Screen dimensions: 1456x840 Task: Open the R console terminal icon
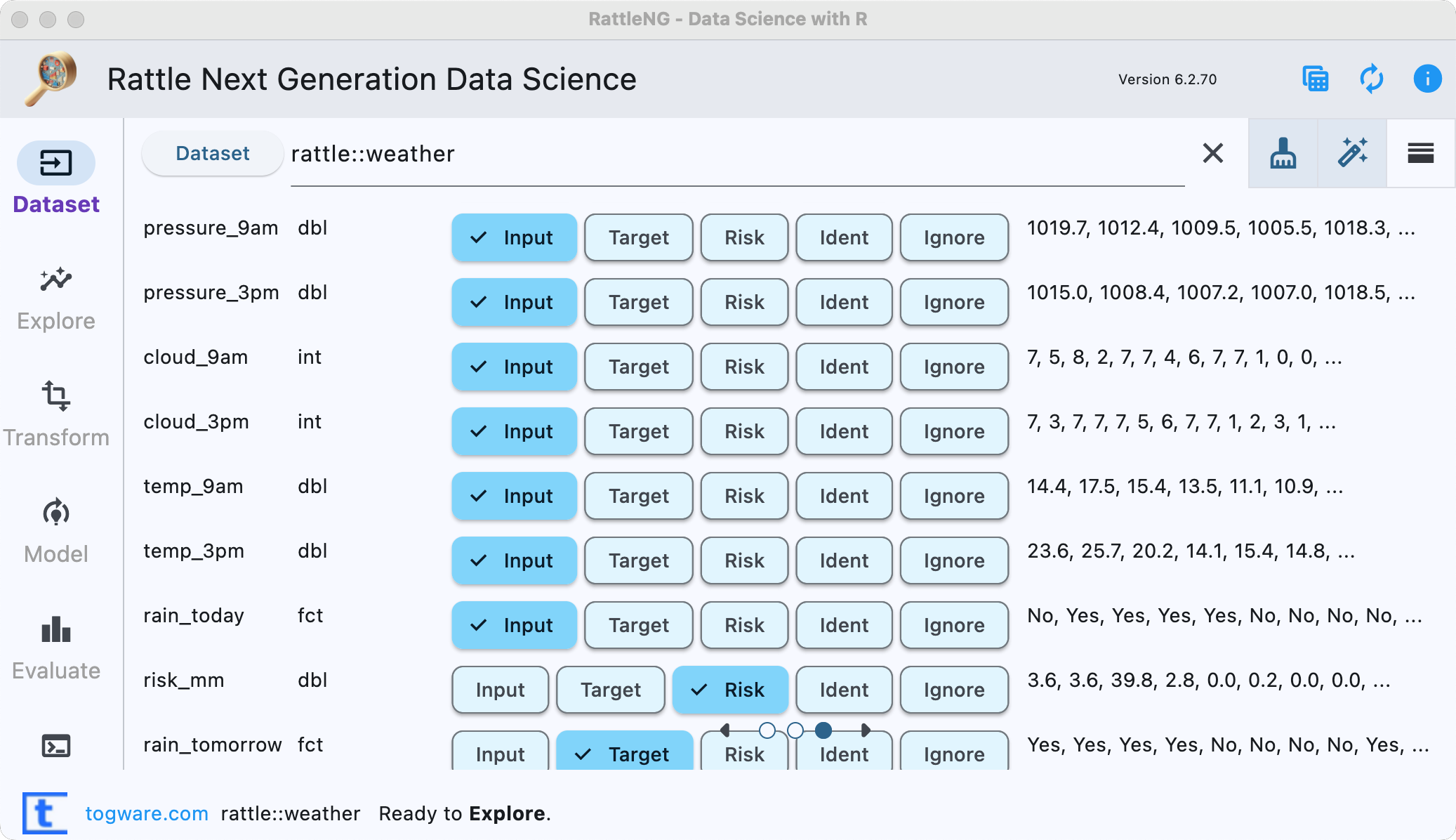[55, 746]
